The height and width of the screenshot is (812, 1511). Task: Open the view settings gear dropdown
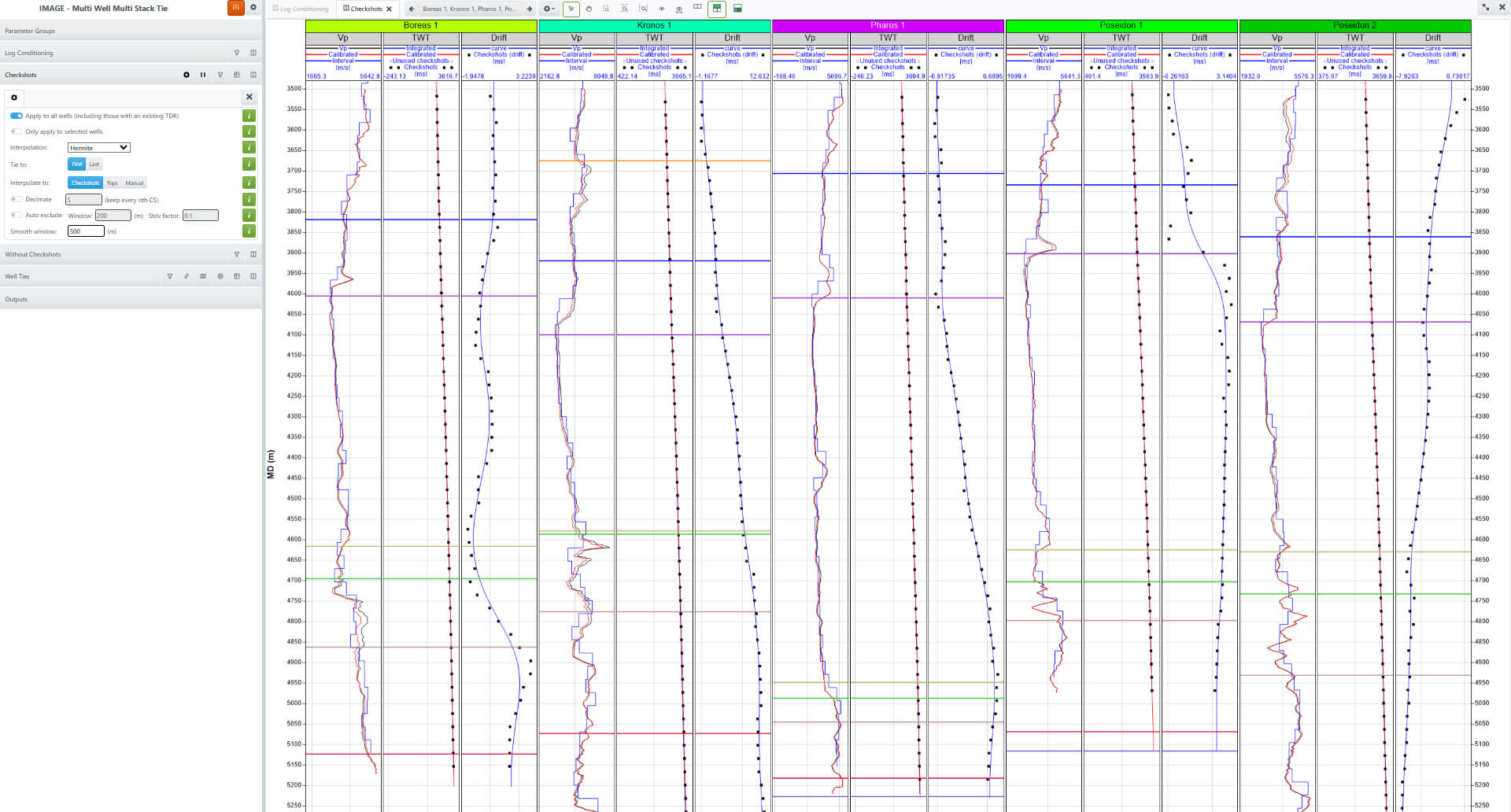(x=549, y=9)
